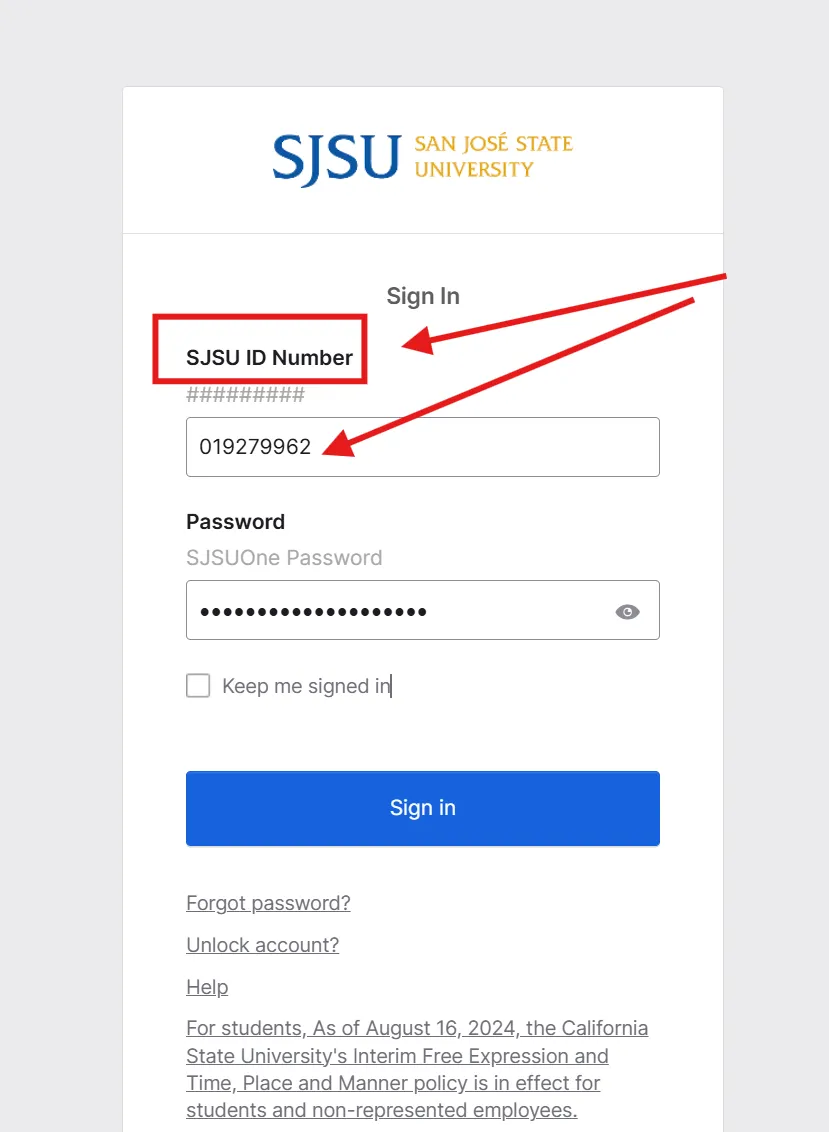Viewport: 829px width, 1132px height.
Task: Submit with the blue Sign in button
Action: point(422,808)
